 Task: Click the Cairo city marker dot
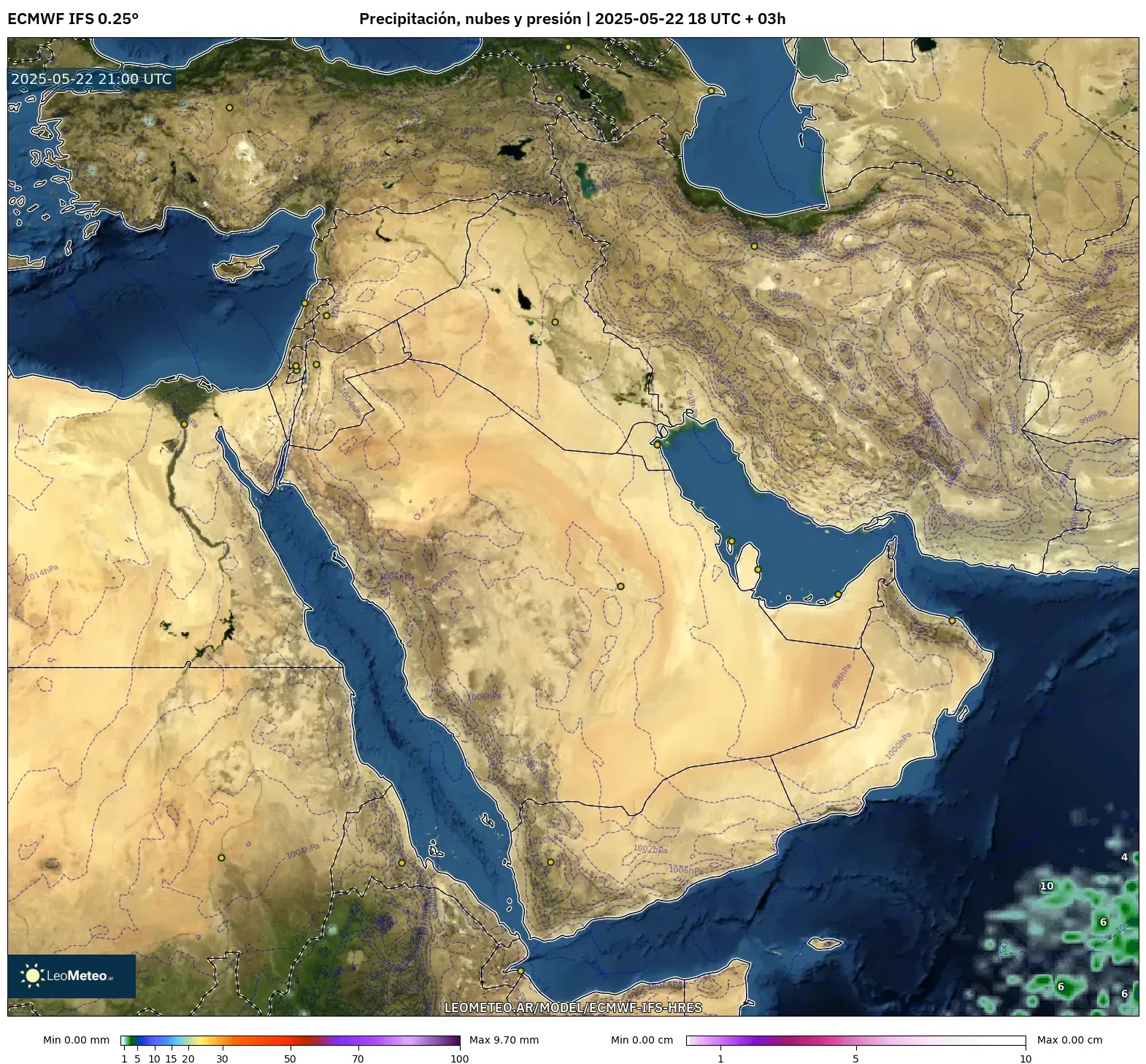(184, 424)
